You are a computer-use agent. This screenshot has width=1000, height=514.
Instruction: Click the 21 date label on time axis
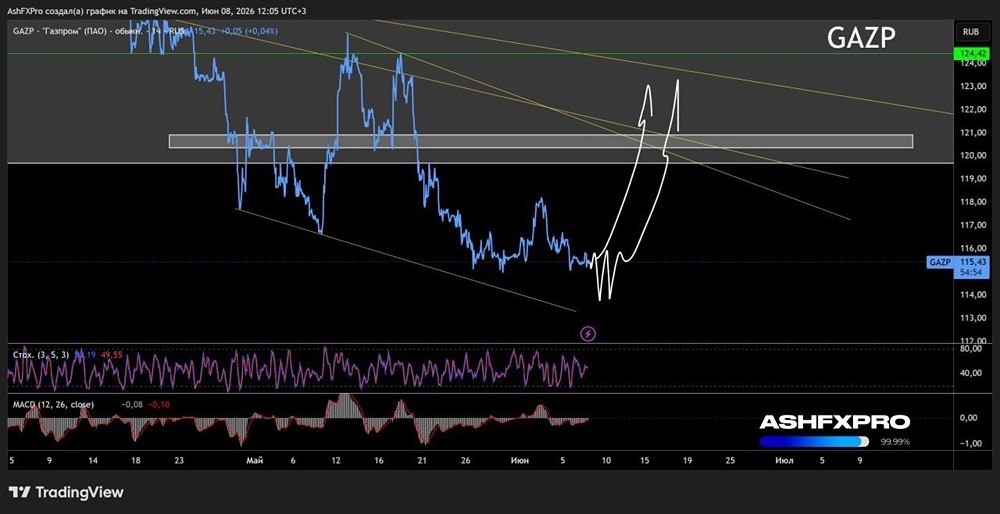pyautogui.click(x=422, y=460)
